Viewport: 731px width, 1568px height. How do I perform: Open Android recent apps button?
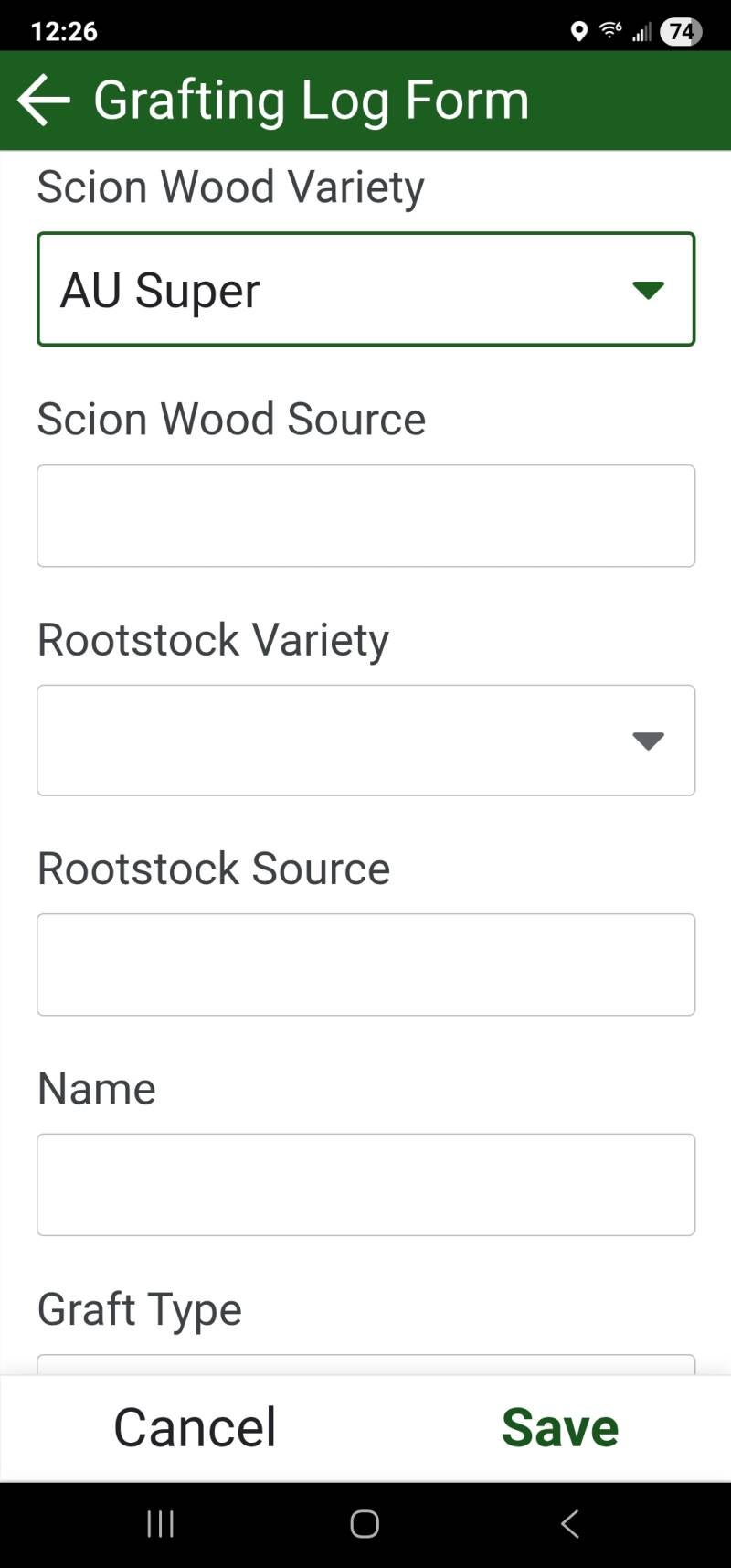pos(161,1523)
